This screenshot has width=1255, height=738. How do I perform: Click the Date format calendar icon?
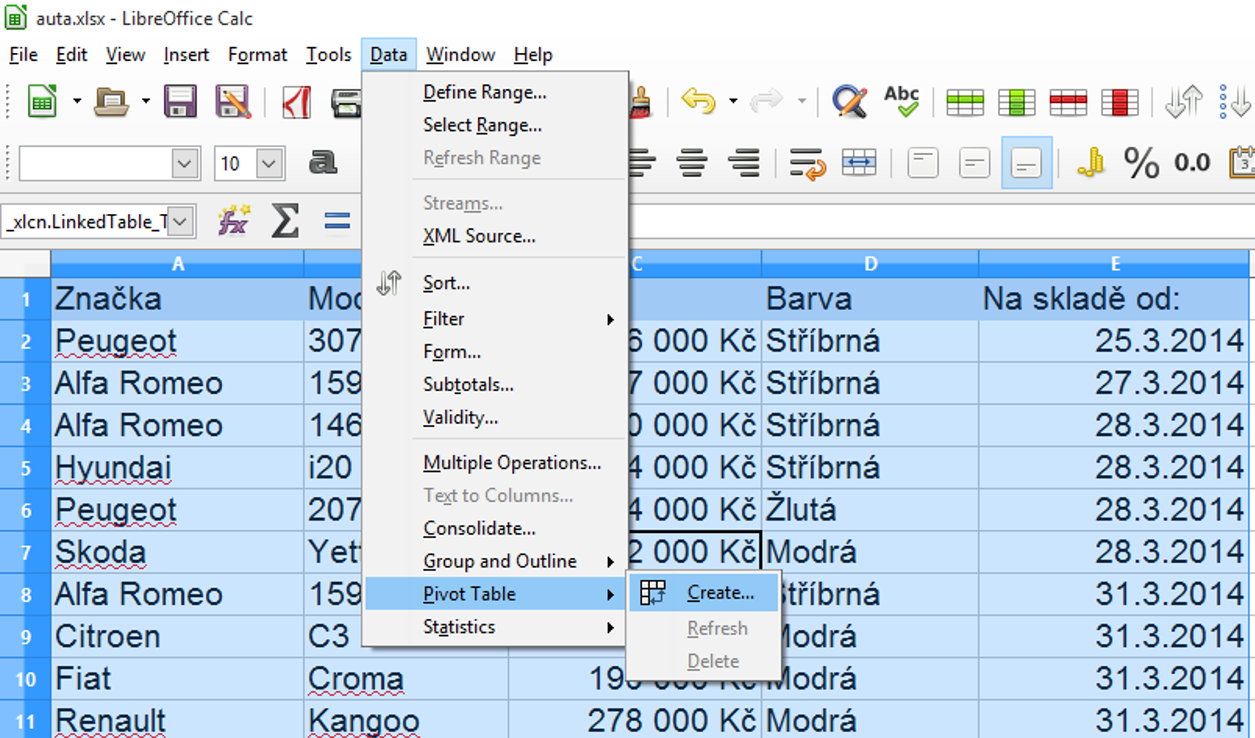pyautogui.click(x=1242, y=163)
